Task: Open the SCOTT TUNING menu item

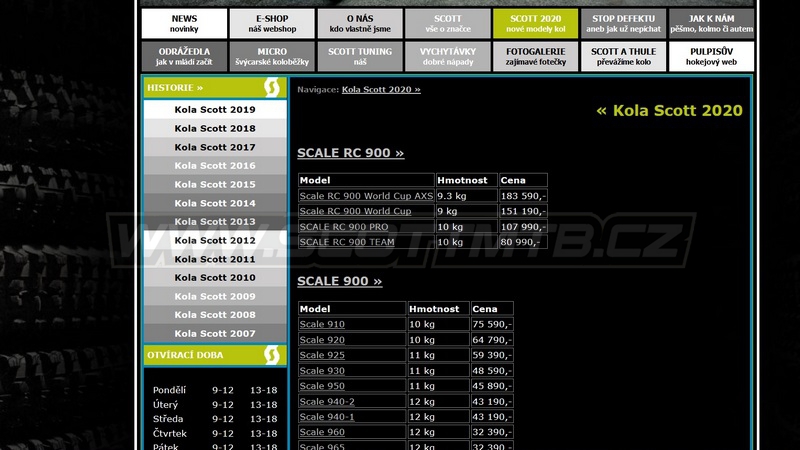Action: coord(359,56)
